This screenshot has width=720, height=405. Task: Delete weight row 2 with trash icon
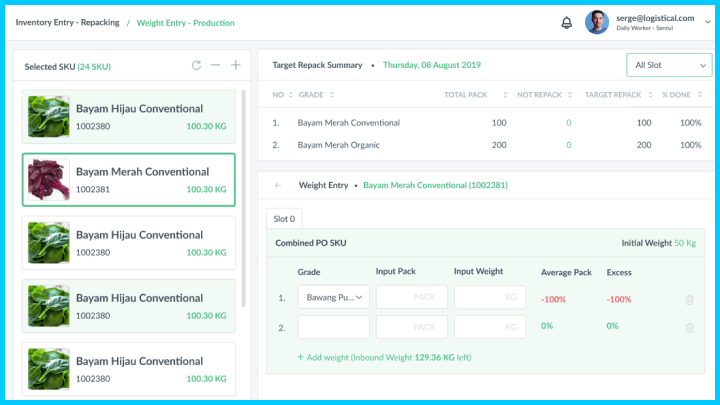pos(689,327)
